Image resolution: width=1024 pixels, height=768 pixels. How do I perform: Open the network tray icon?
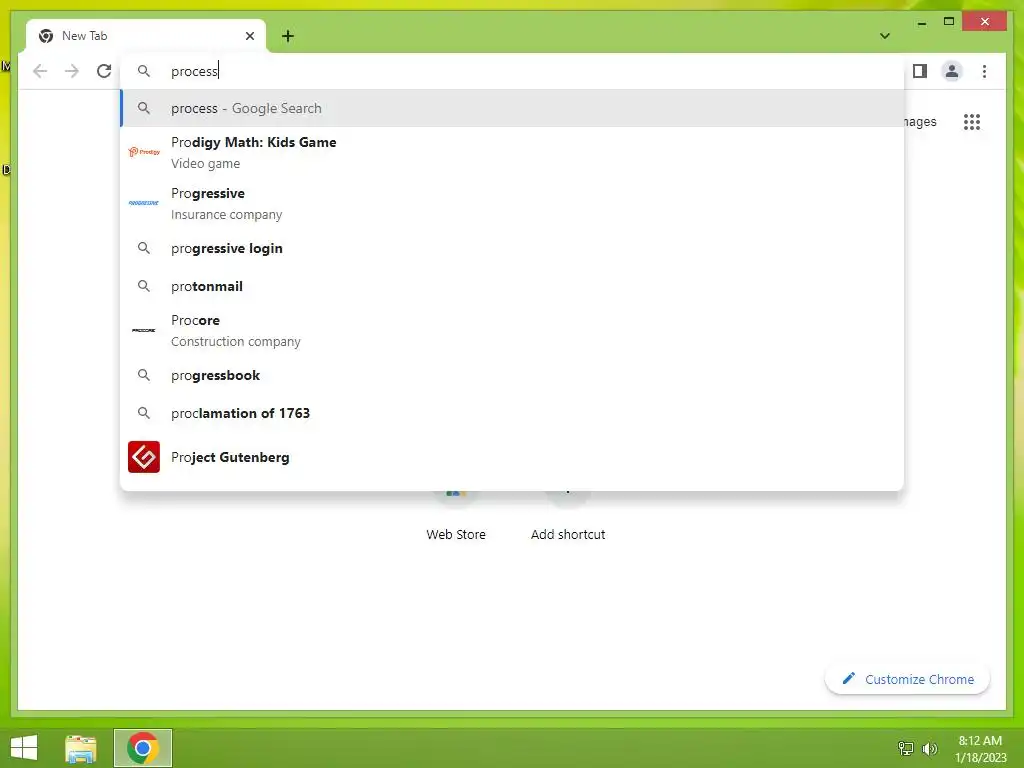(x=905, y=749)
